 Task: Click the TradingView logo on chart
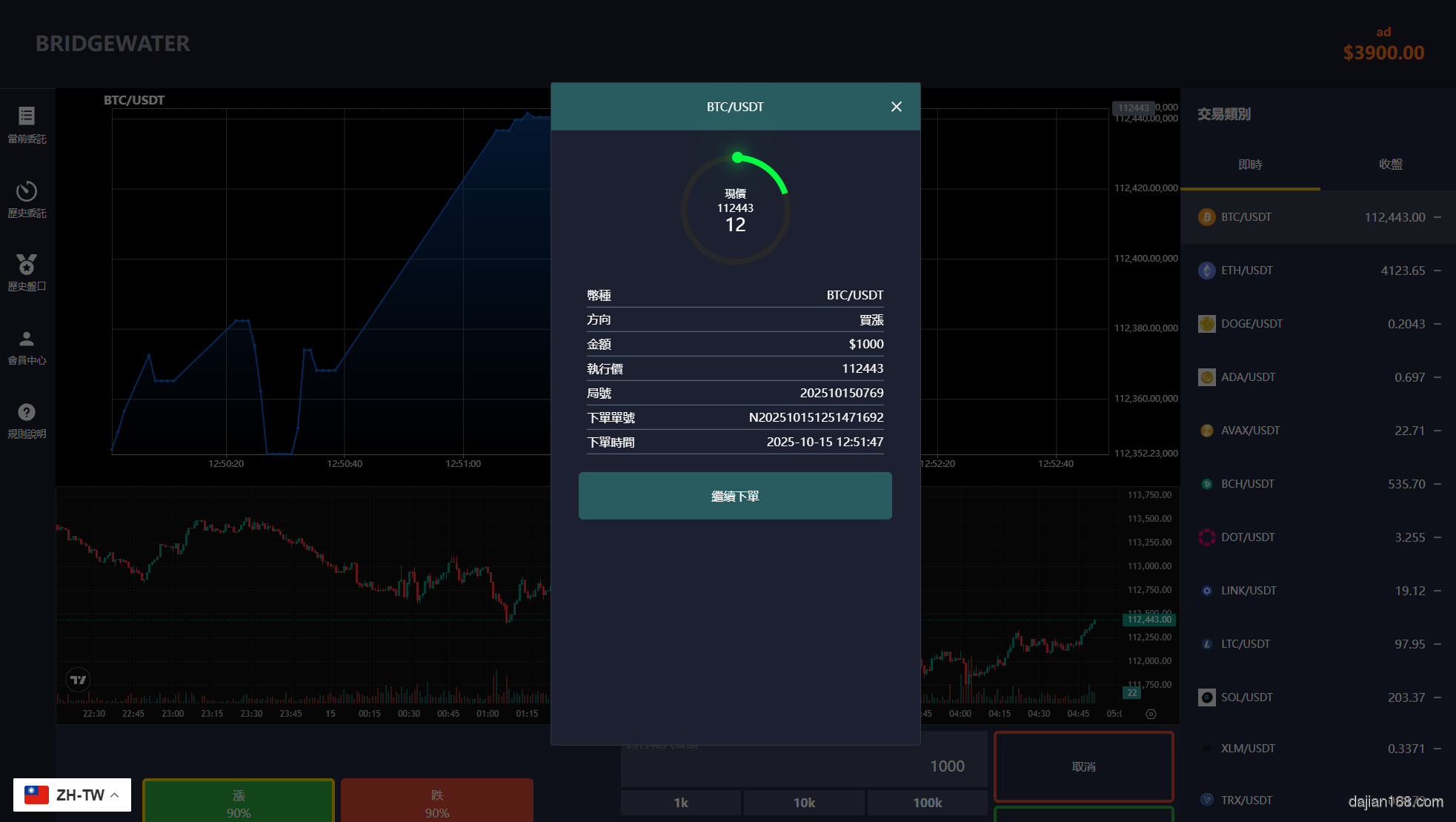click(78, 680)
